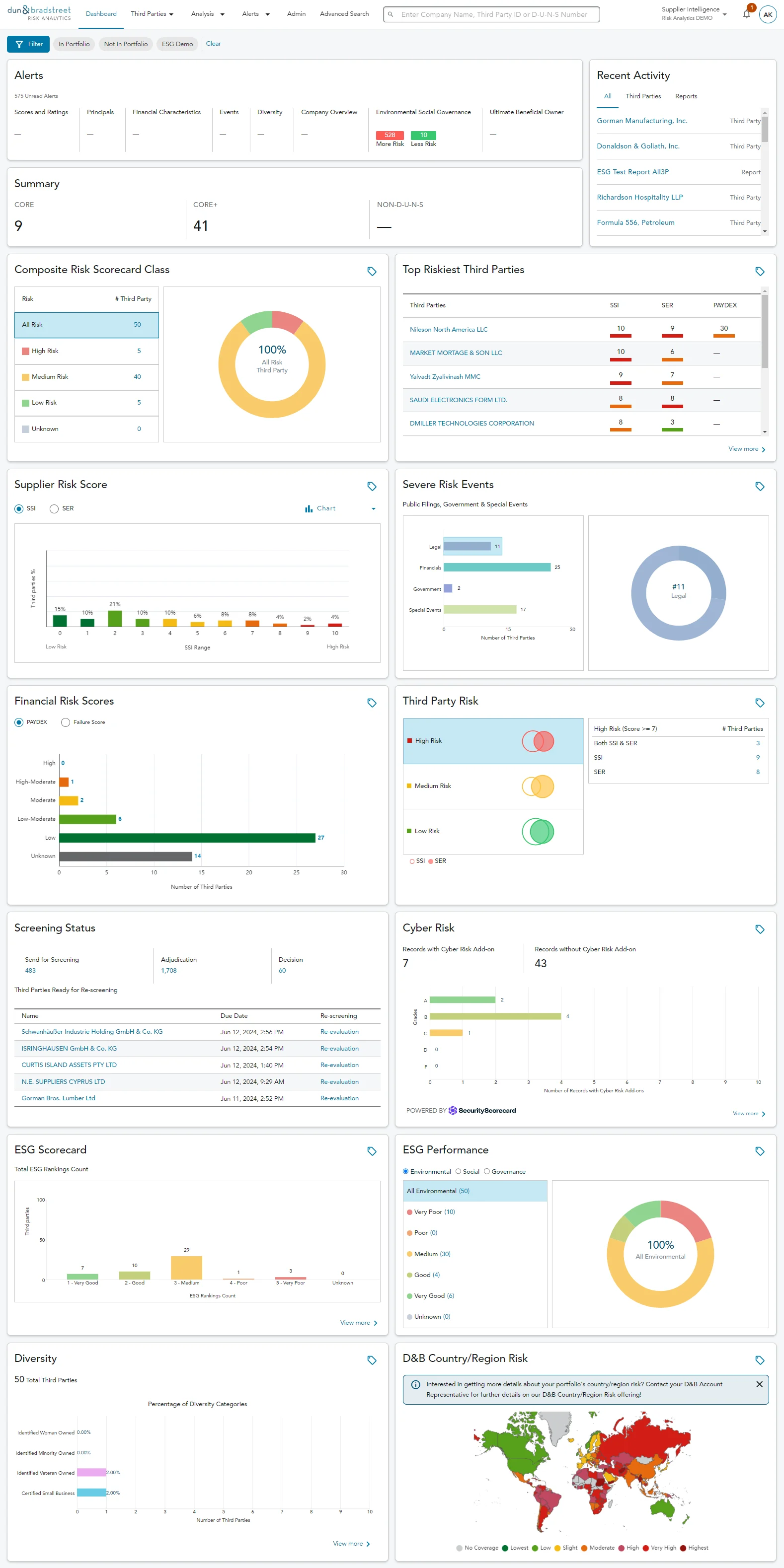Click View more in ESG Scorecard
The width and height of the screenshot is (784, 1568).
[358, 1323]
